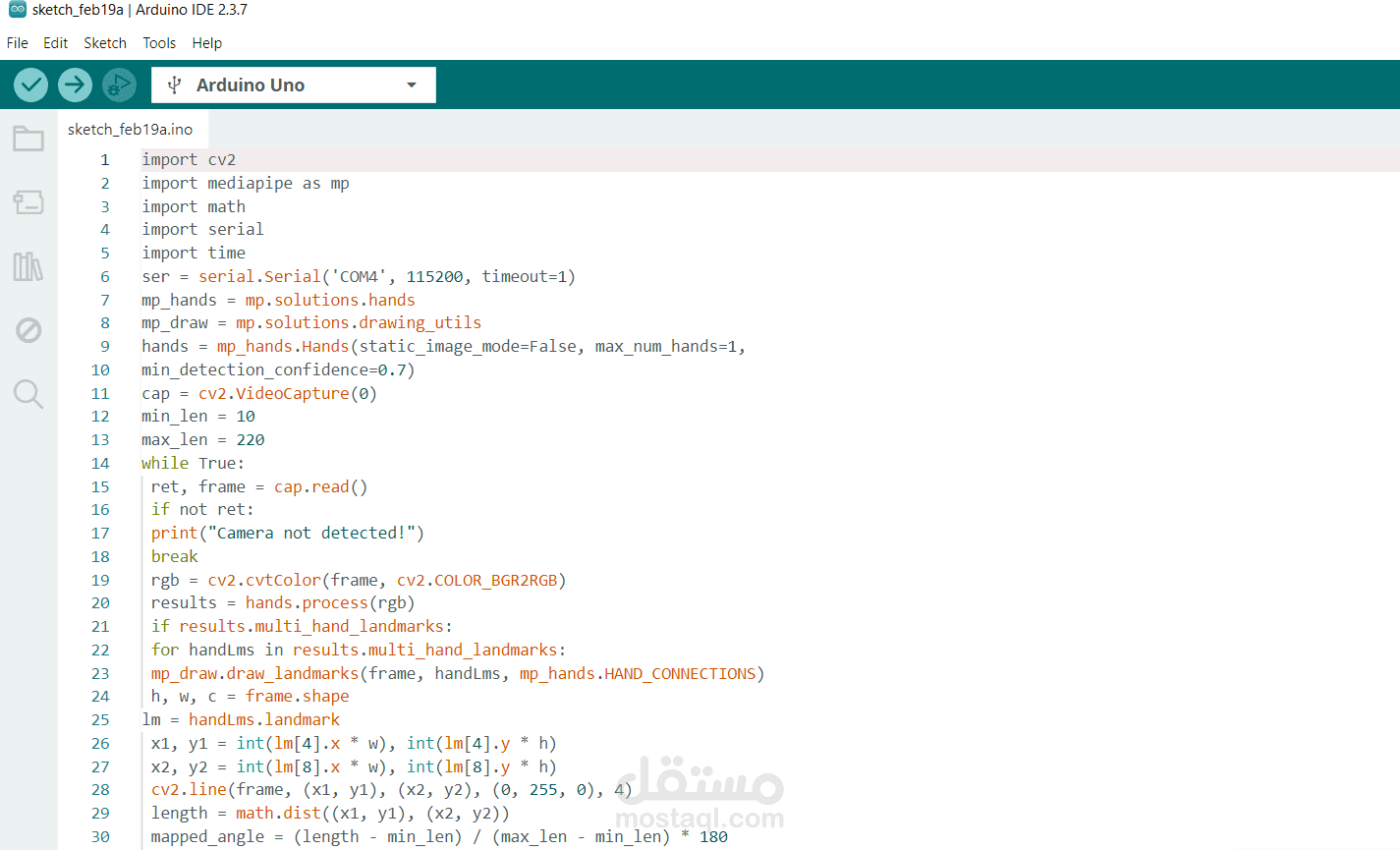Click the 'results = hands.process(rgb)' line

tap(283, 603)
